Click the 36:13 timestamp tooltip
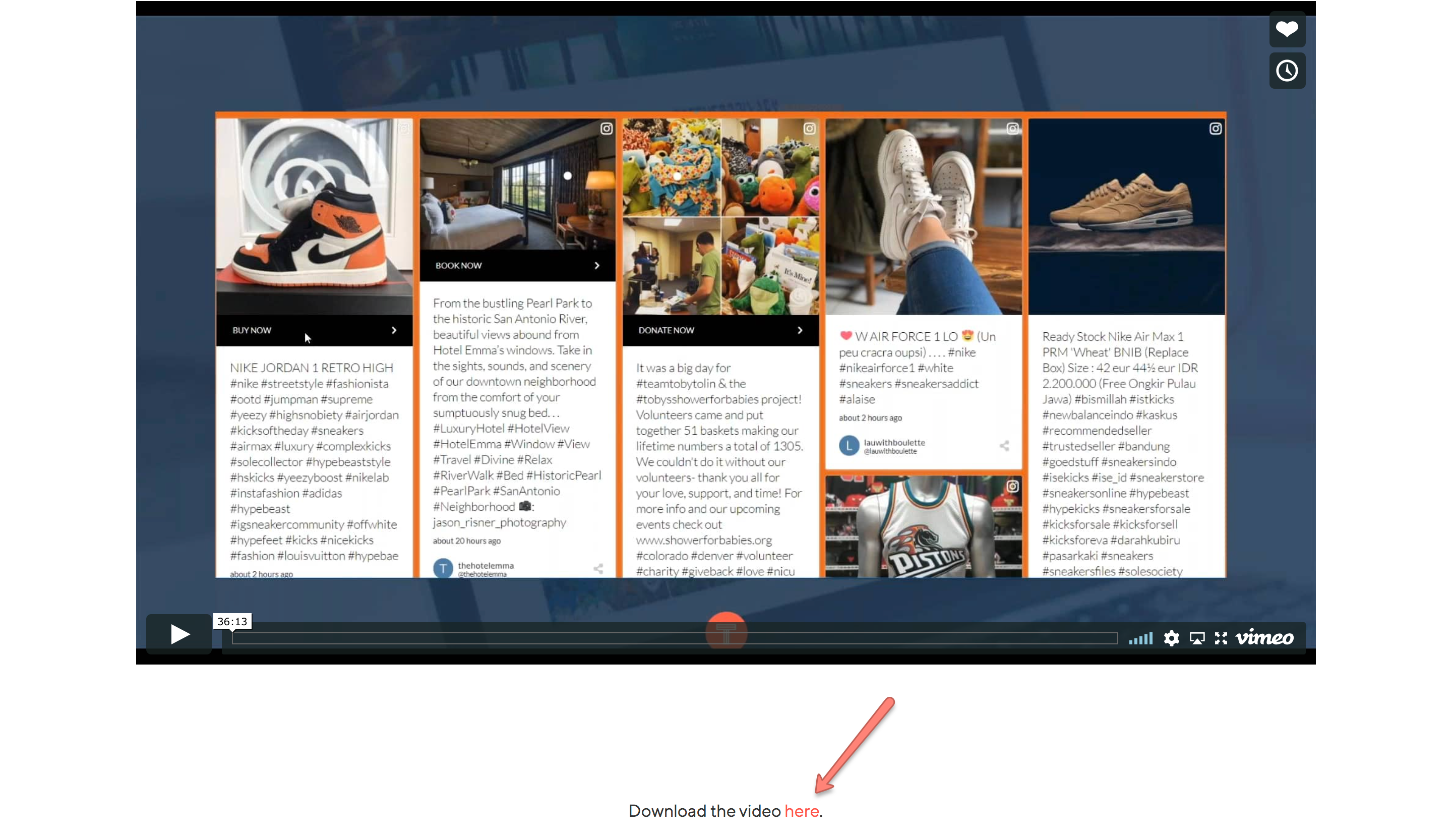This screenshot has width=1452, height=840. point(232,622)
